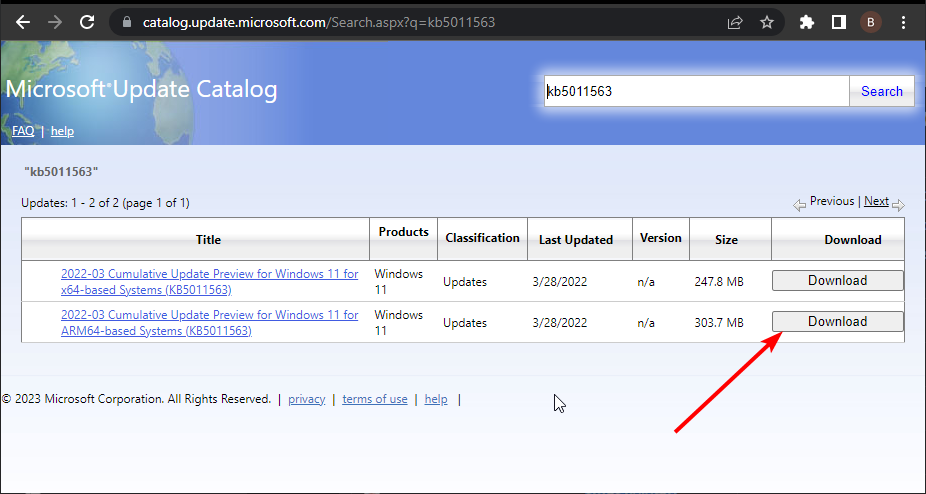Click the Previous page link

pos(832,201)
